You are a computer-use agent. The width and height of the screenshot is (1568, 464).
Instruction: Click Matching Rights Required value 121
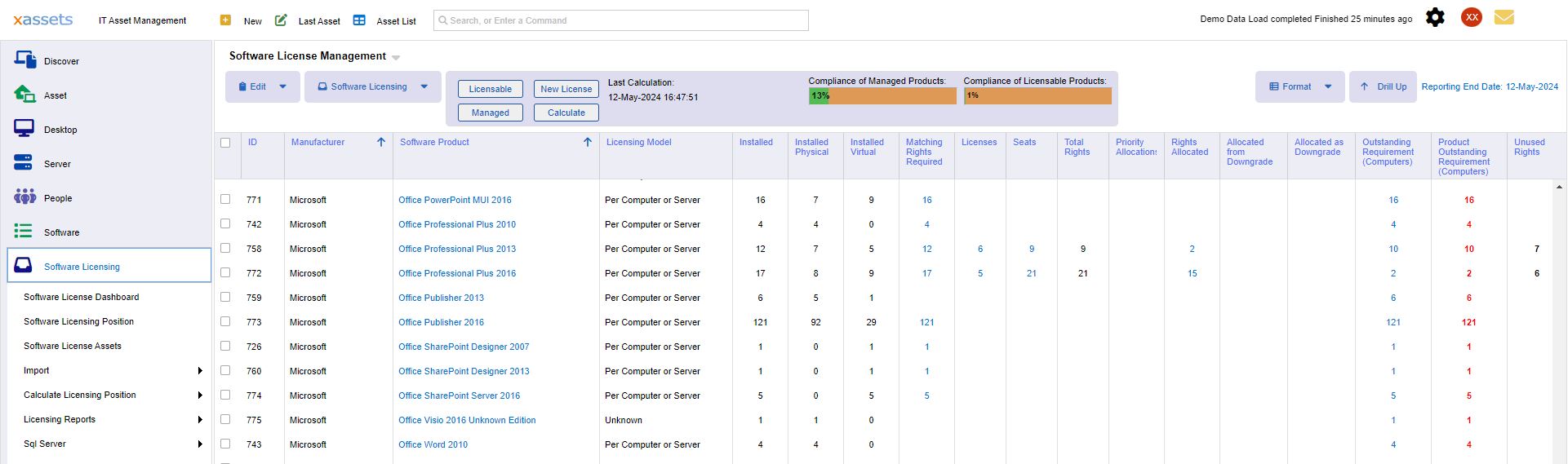[x=927, y=322]
